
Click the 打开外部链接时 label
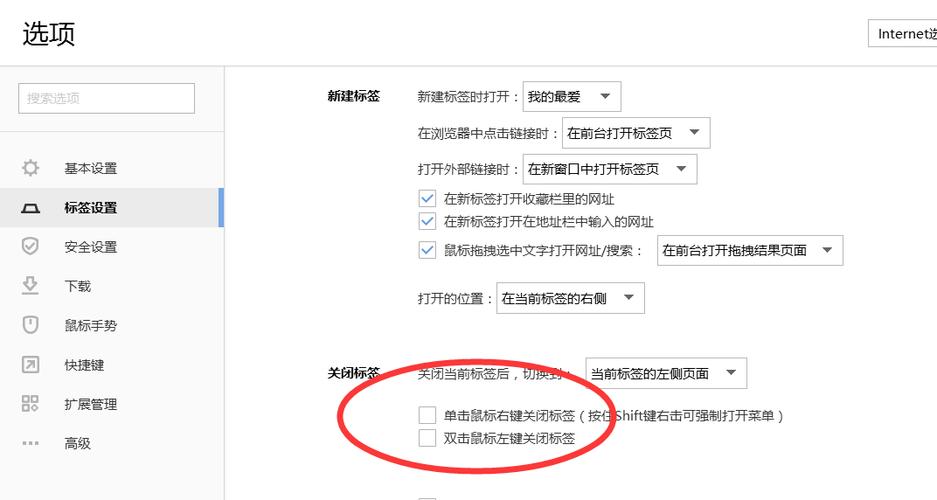point(468,170)
